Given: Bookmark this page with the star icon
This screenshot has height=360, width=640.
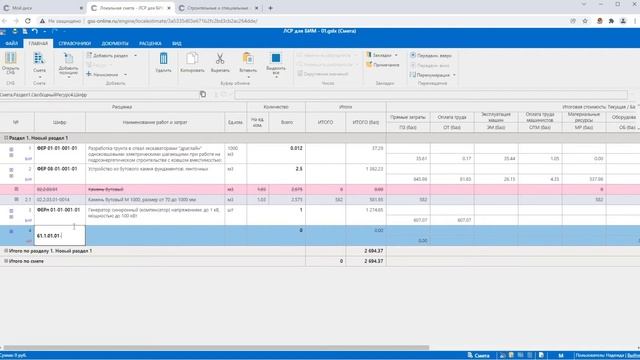Looking at the screenshot, I should (x=585, y=21).
